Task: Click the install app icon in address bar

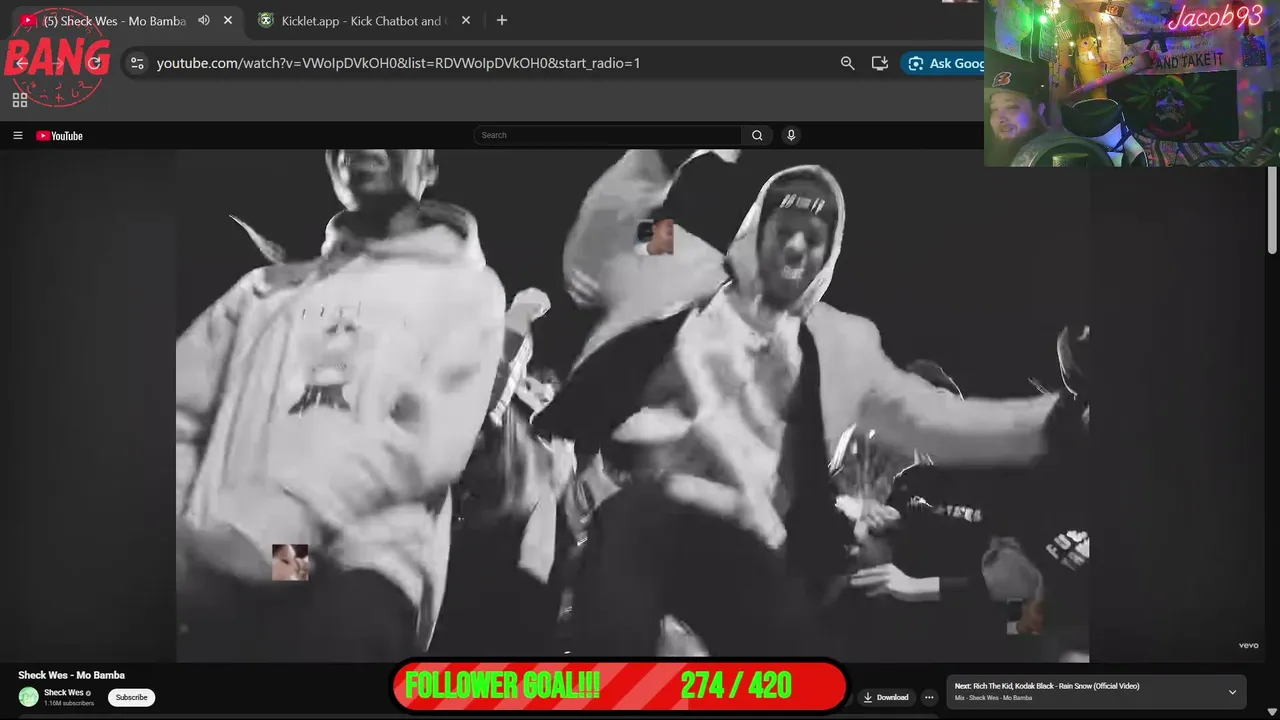Action: (880, 63)
